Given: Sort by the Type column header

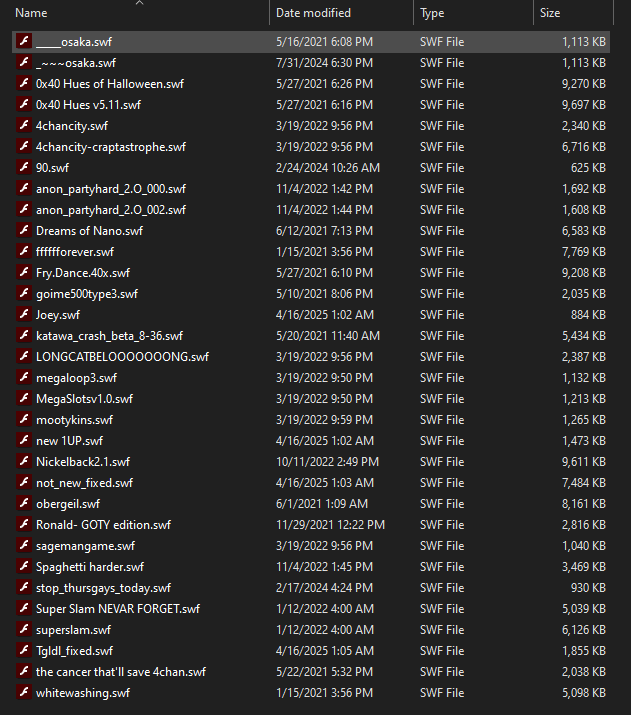Looking at the screenshot, I should click(432, 13).
